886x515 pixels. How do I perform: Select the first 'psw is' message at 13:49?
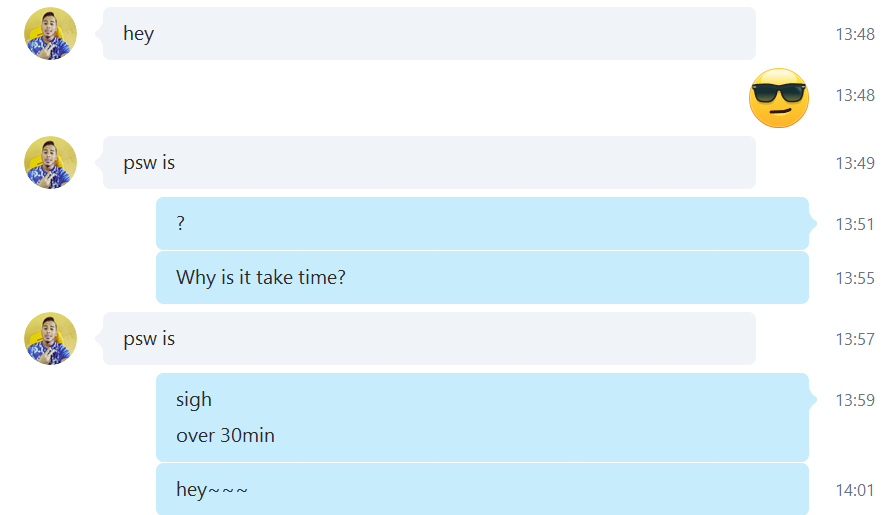[429, 162]
